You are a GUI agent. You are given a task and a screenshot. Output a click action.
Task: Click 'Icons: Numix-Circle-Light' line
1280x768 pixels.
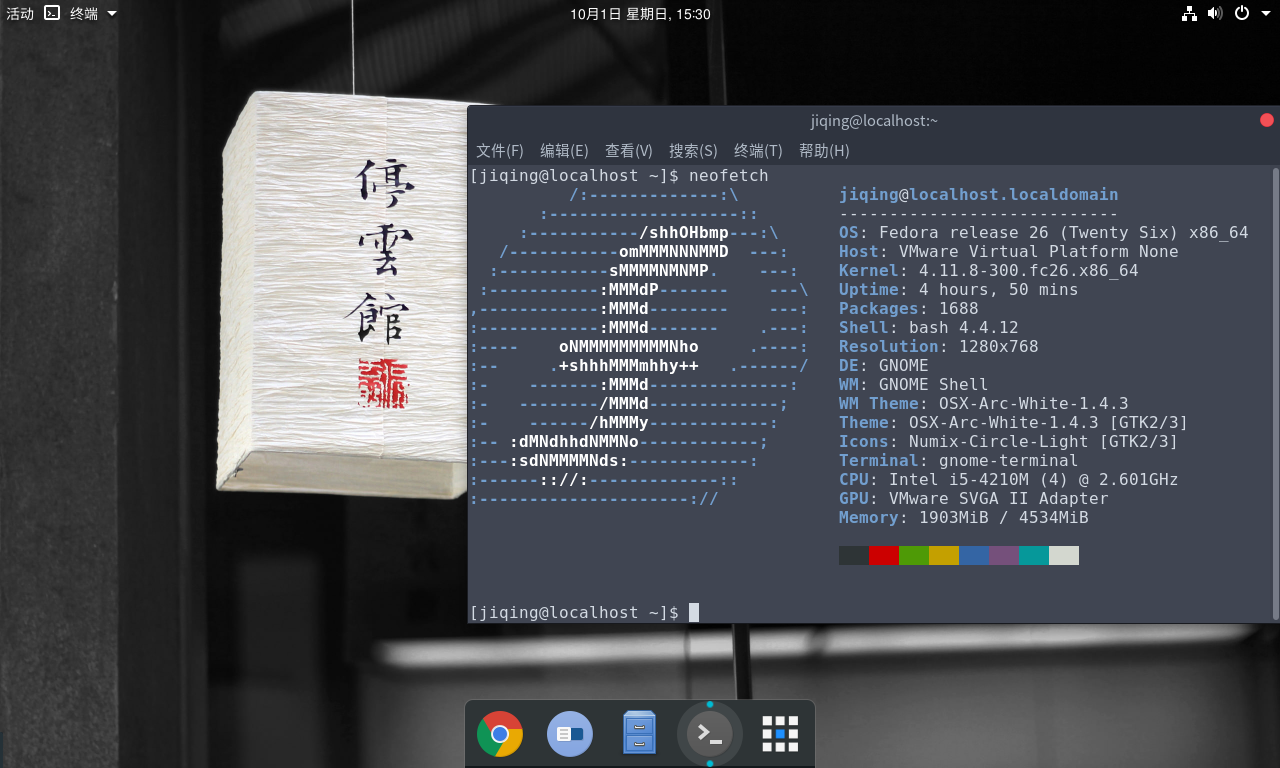1009,442
